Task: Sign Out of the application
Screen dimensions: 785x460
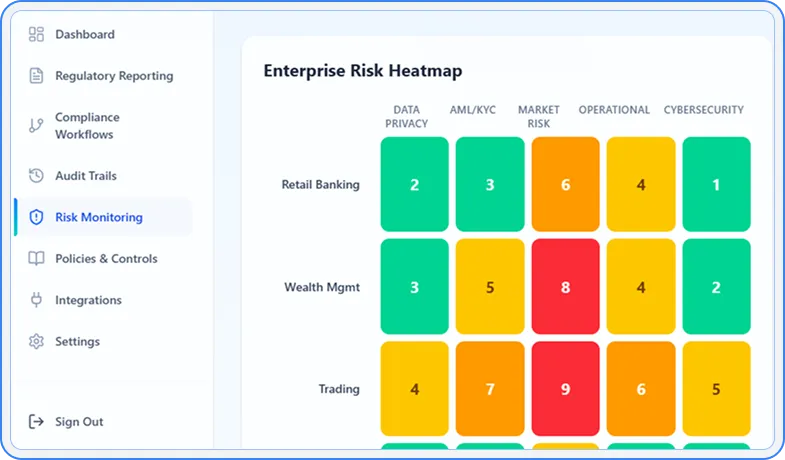Action: [x=79, y=422]
